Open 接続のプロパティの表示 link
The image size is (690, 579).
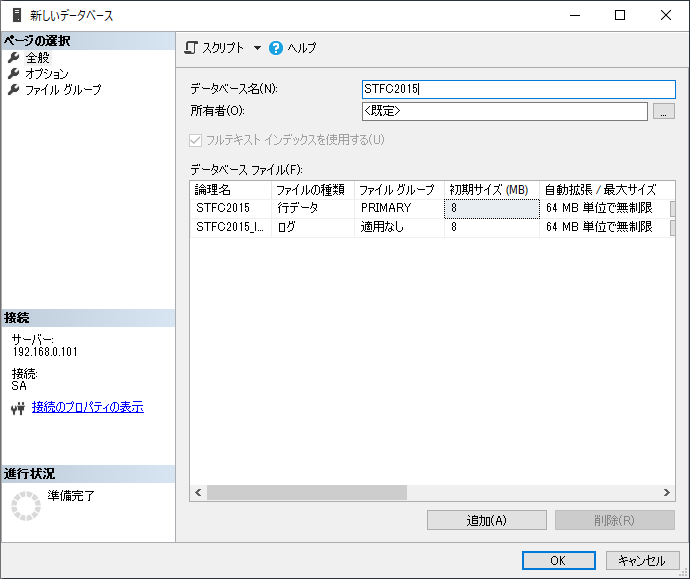click(87, 407)
